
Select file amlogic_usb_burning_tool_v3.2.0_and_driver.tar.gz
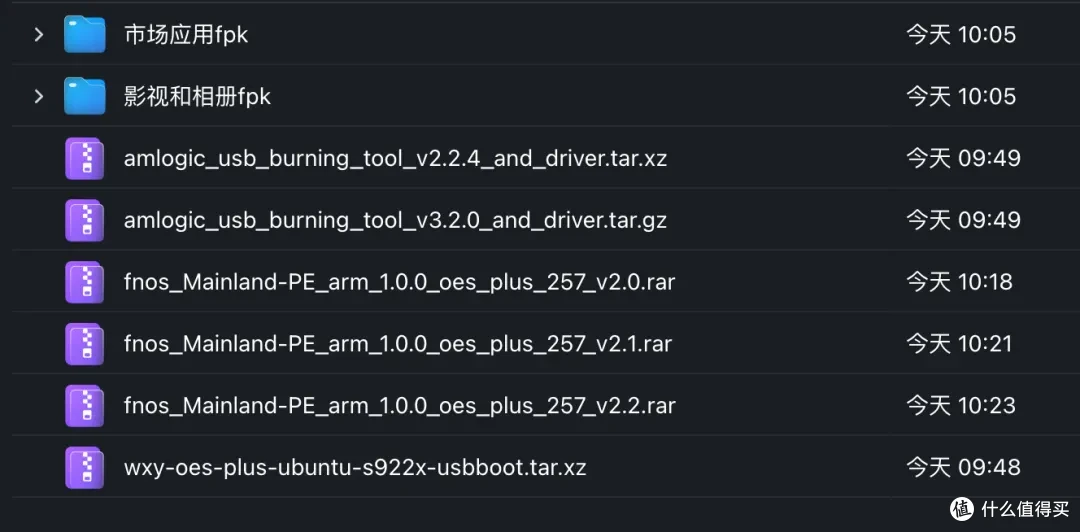pos(395,221)
